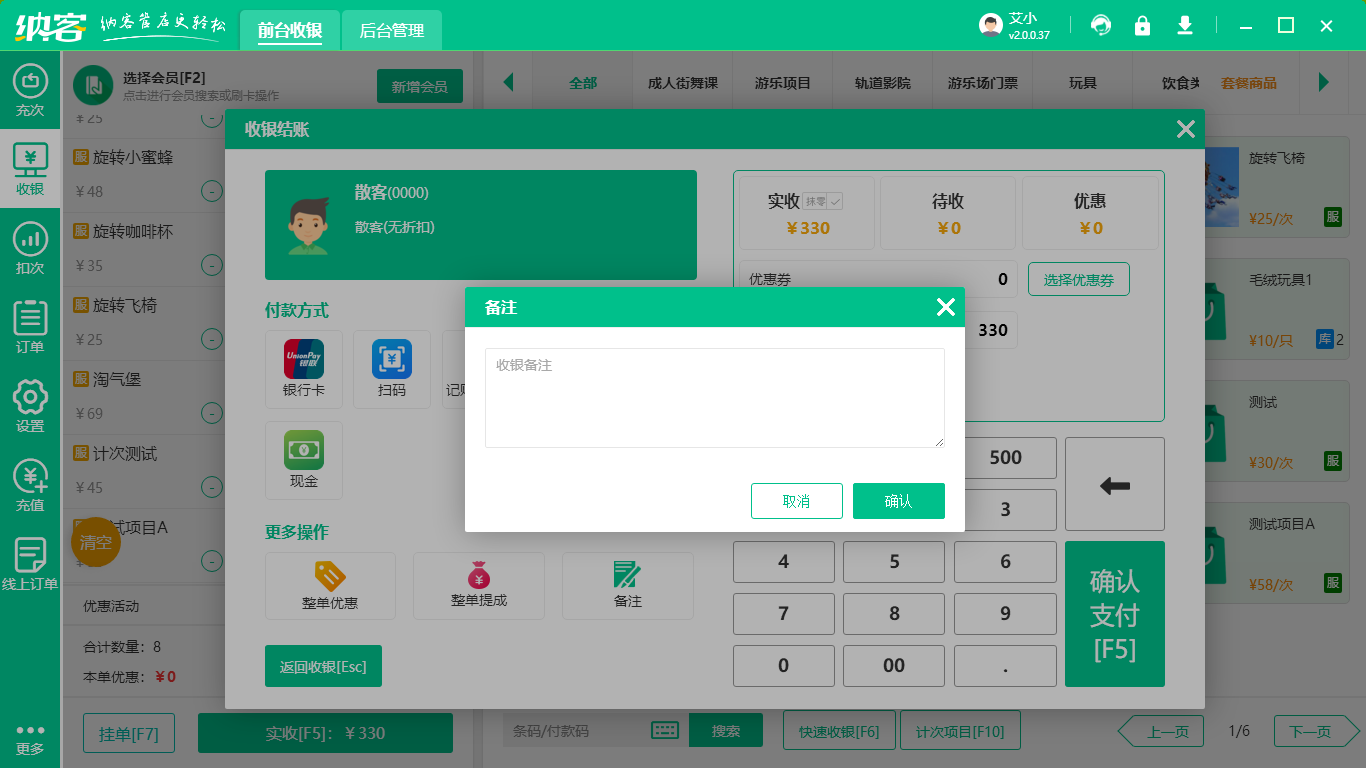Open the 订单 orders icon in sidebar

click(x=30, y=325)
